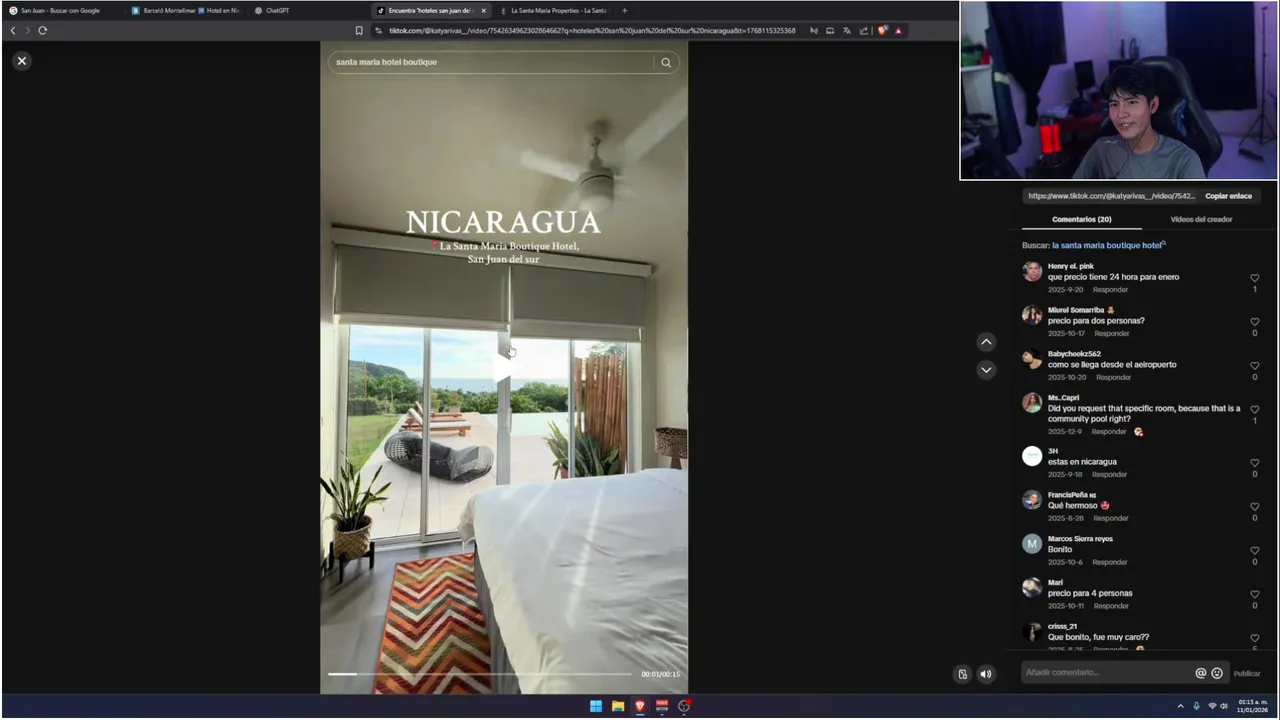This screenshot has height=720, width=1280.
Task: Click the picture-in-picture icon beside volume
Action: (x=963, y=674)
